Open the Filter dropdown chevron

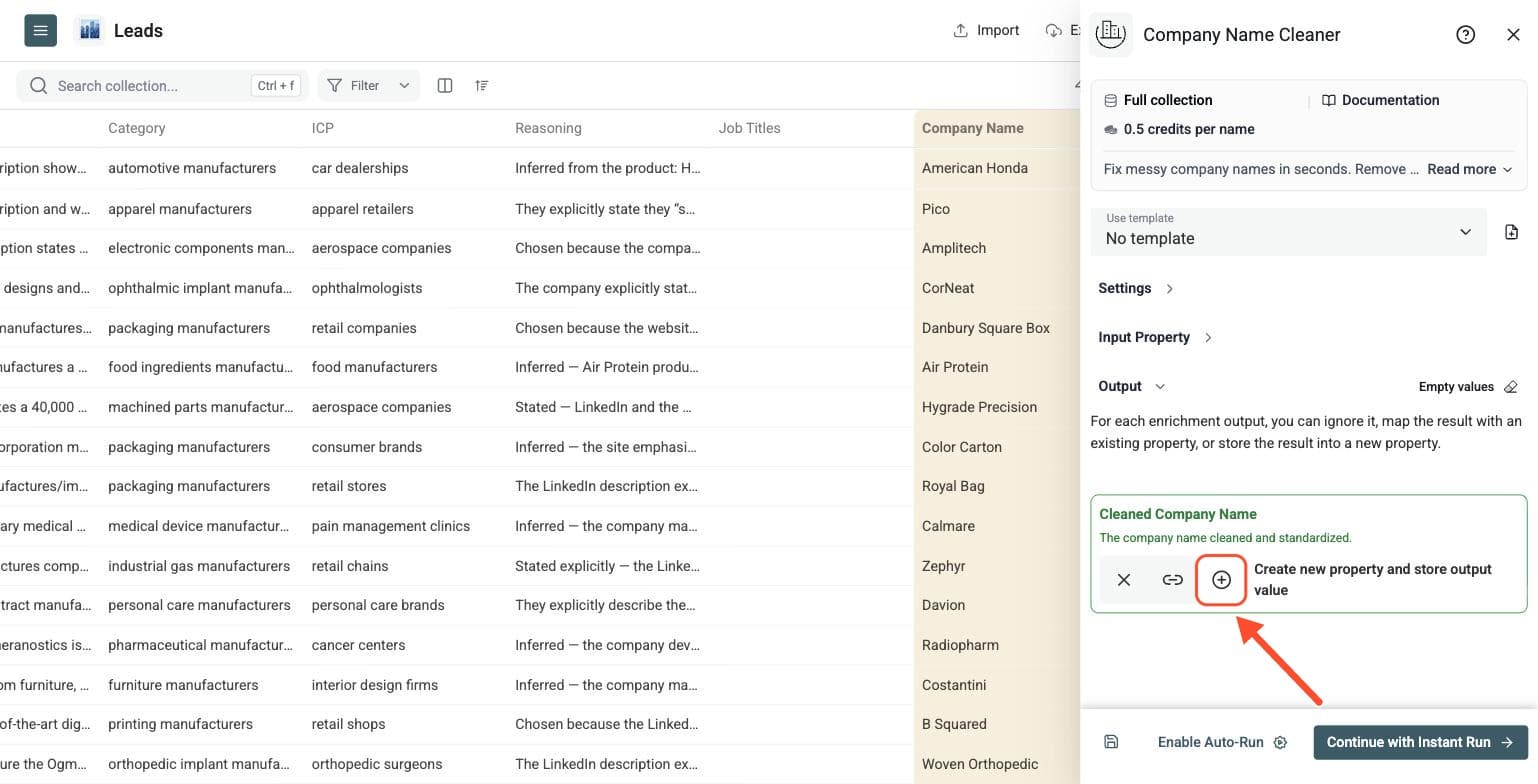coord(404,86)
